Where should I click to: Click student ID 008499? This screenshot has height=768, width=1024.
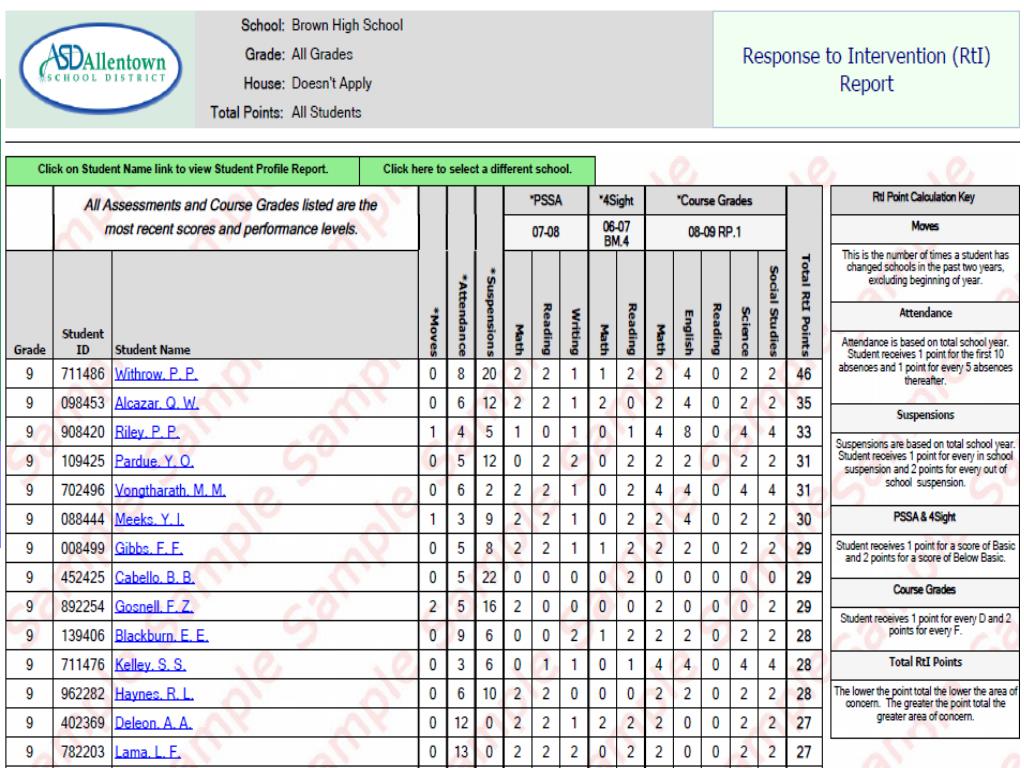click(x=82, y=549)
